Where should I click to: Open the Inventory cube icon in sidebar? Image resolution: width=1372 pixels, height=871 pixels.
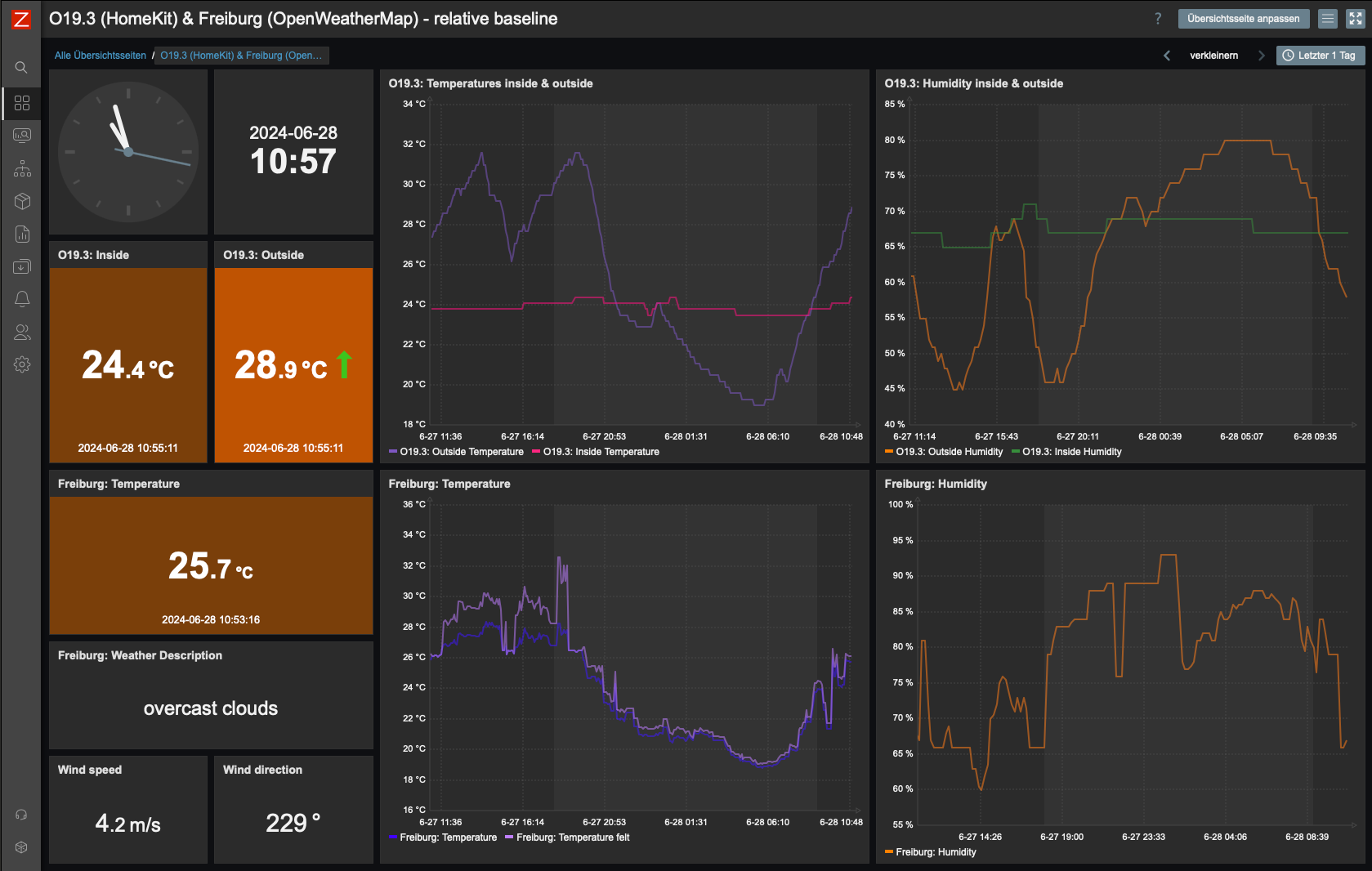coord(22,201)
